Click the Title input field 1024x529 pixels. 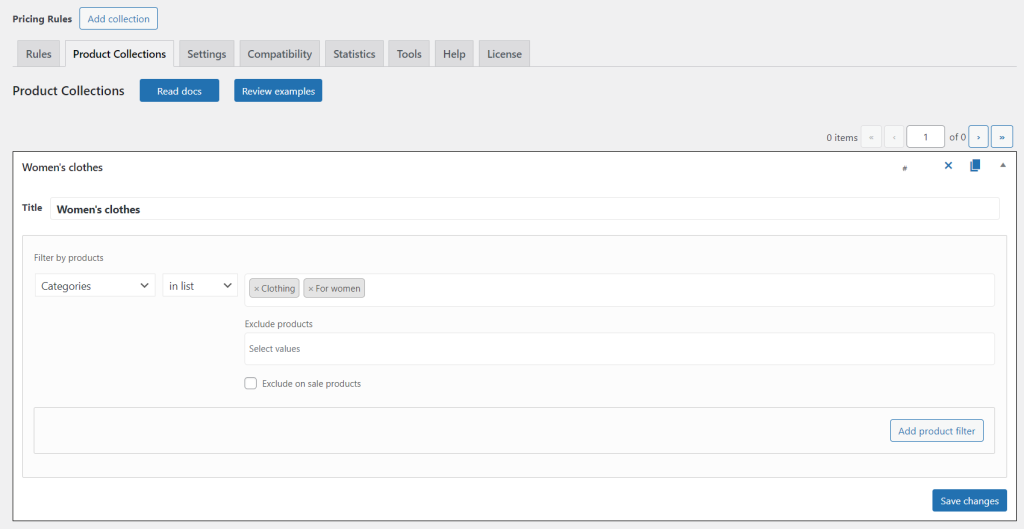coord(524,209)
